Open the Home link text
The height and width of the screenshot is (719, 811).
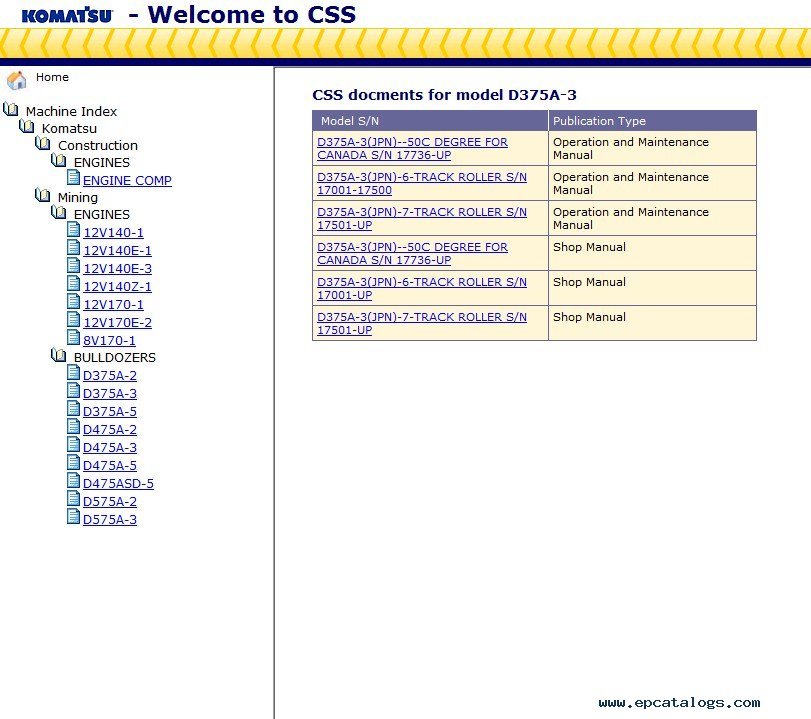coord(52,77)
